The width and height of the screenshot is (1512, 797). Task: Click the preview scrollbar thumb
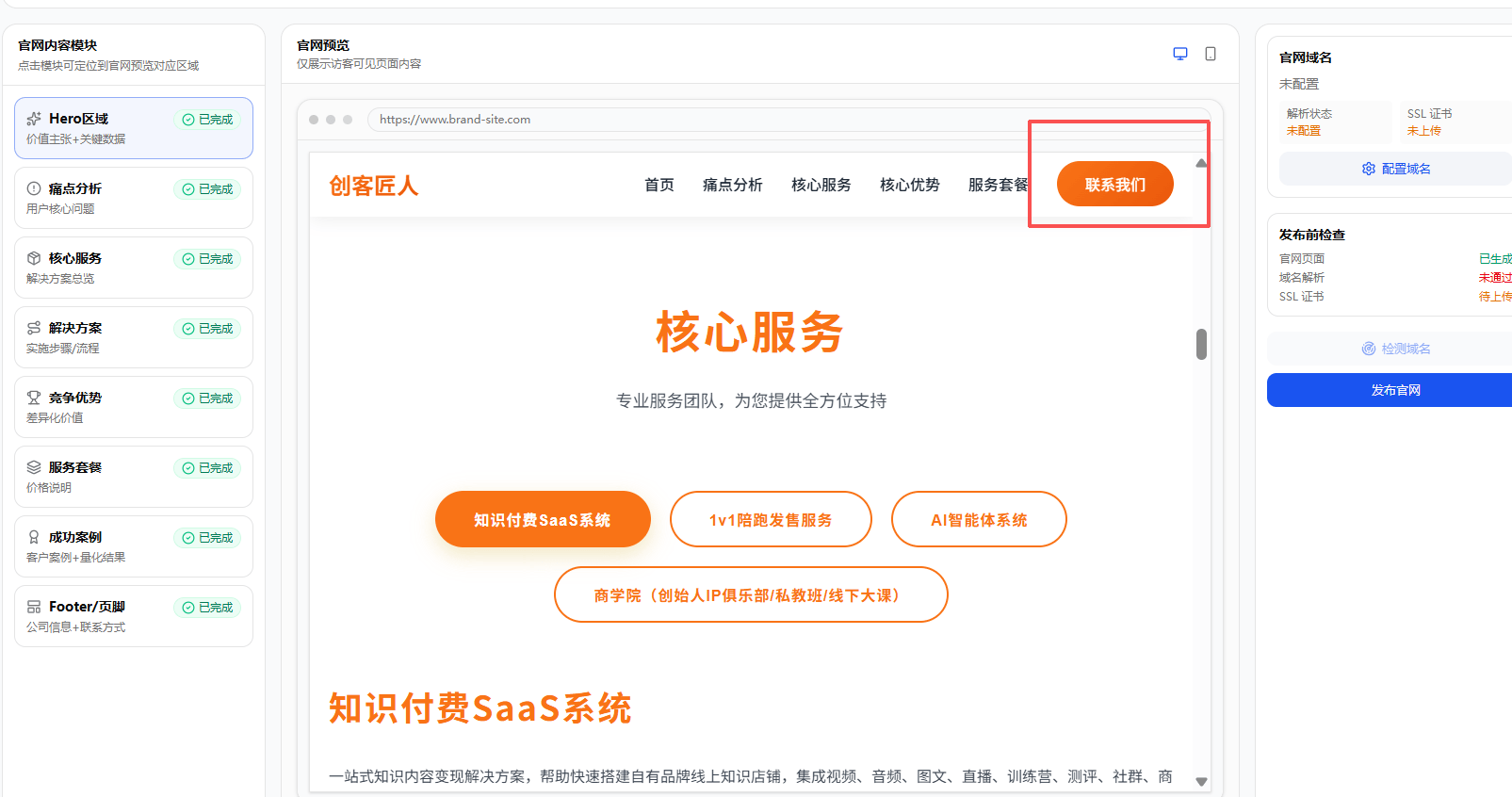(1201, 344)
